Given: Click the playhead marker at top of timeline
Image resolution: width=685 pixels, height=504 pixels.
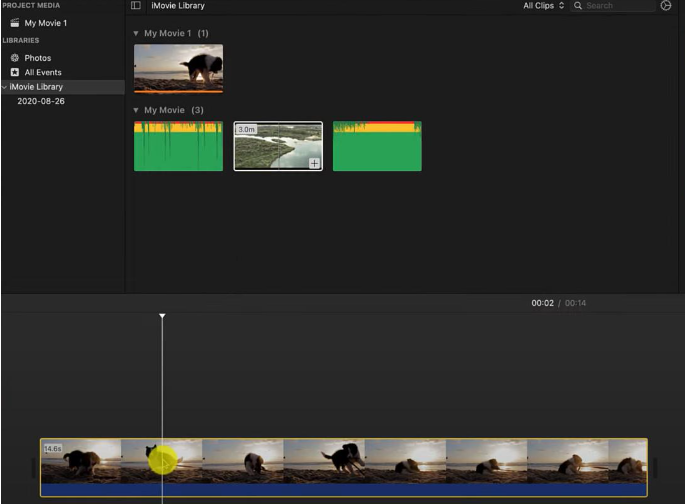Looking at the screenshot, I should [162, 317].
